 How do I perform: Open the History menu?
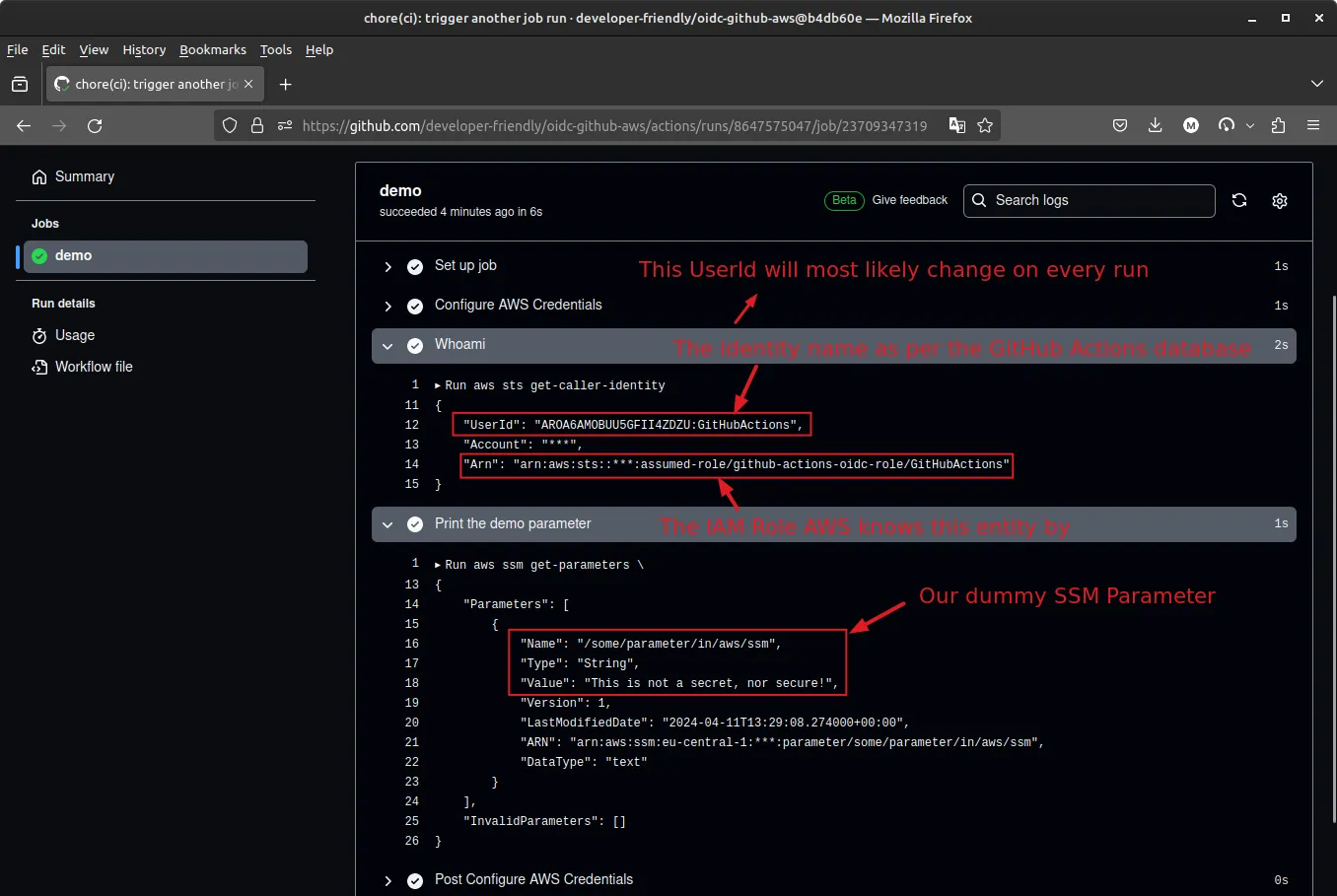(144, 49)
